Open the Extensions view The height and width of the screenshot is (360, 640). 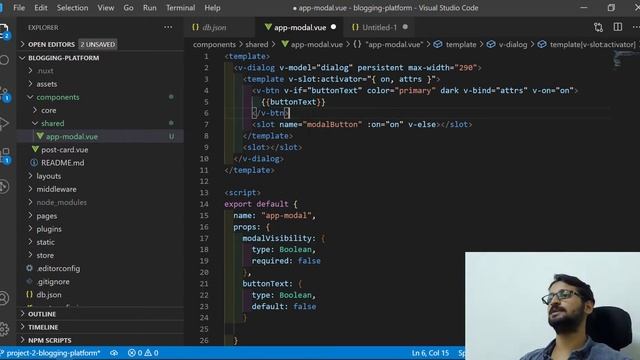[x=5, y=156]
